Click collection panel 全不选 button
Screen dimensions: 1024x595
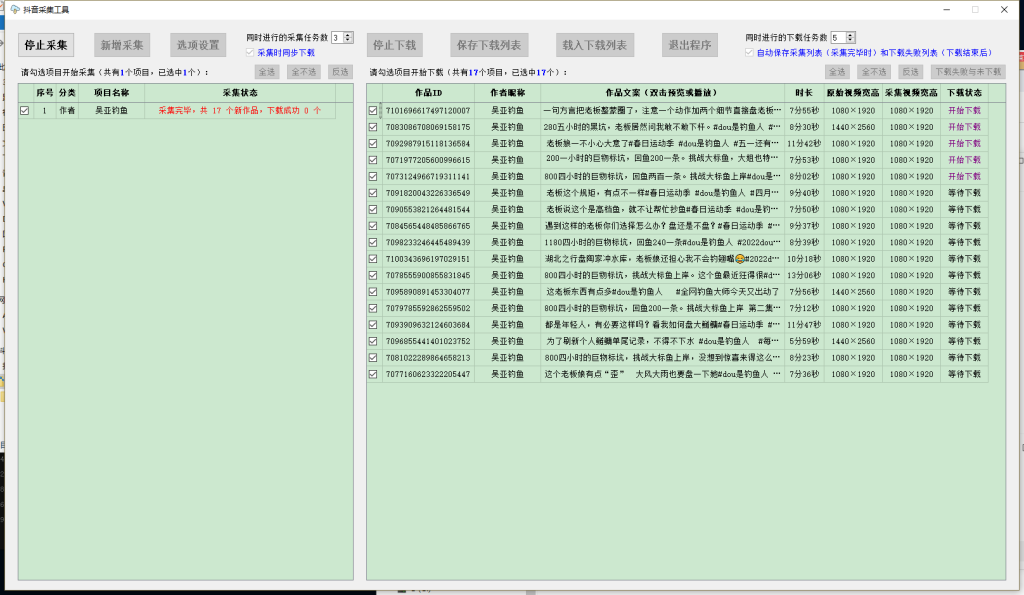[304, 72]
